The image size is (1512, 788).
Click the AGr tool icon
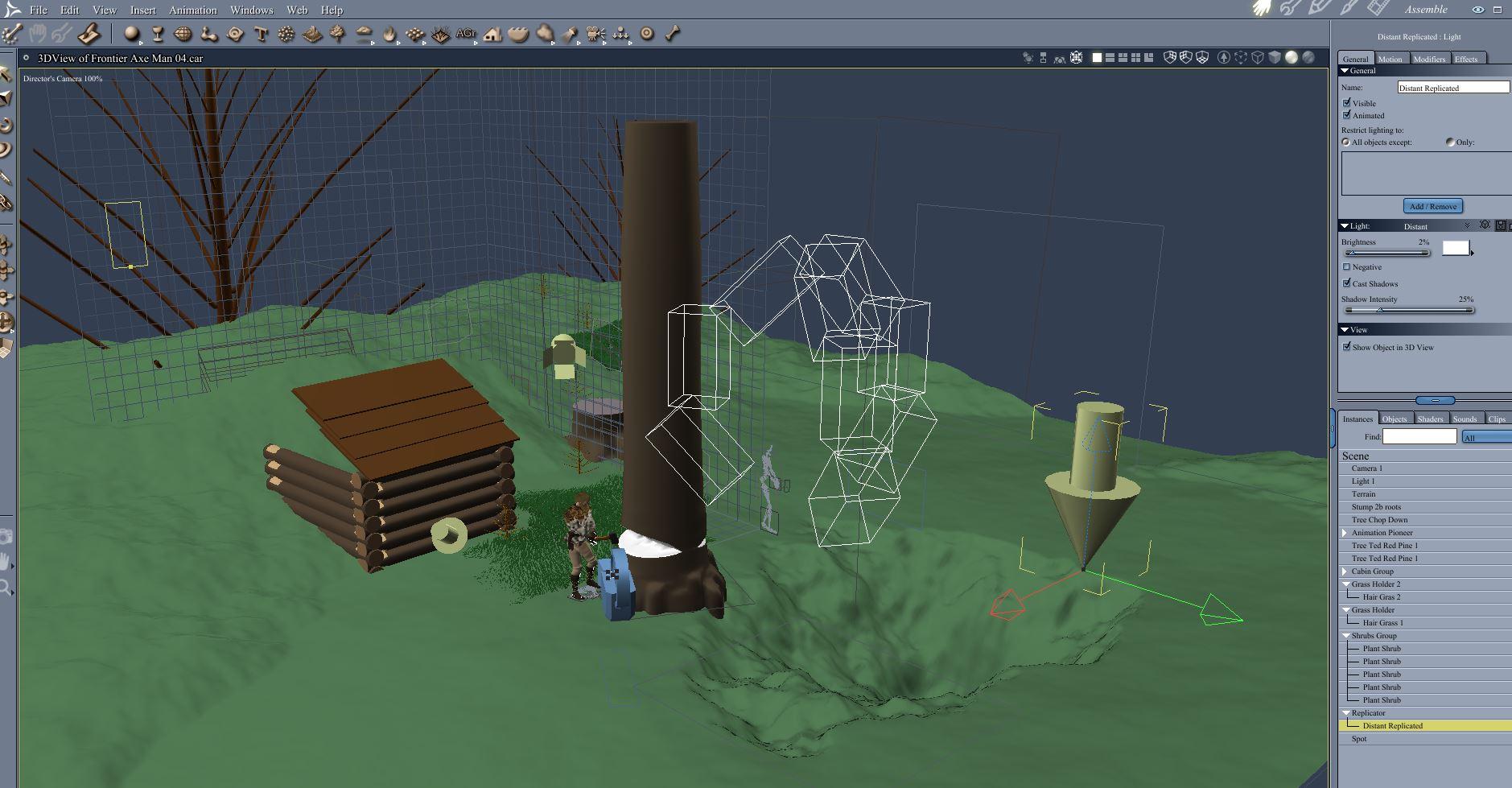(465, 34)
